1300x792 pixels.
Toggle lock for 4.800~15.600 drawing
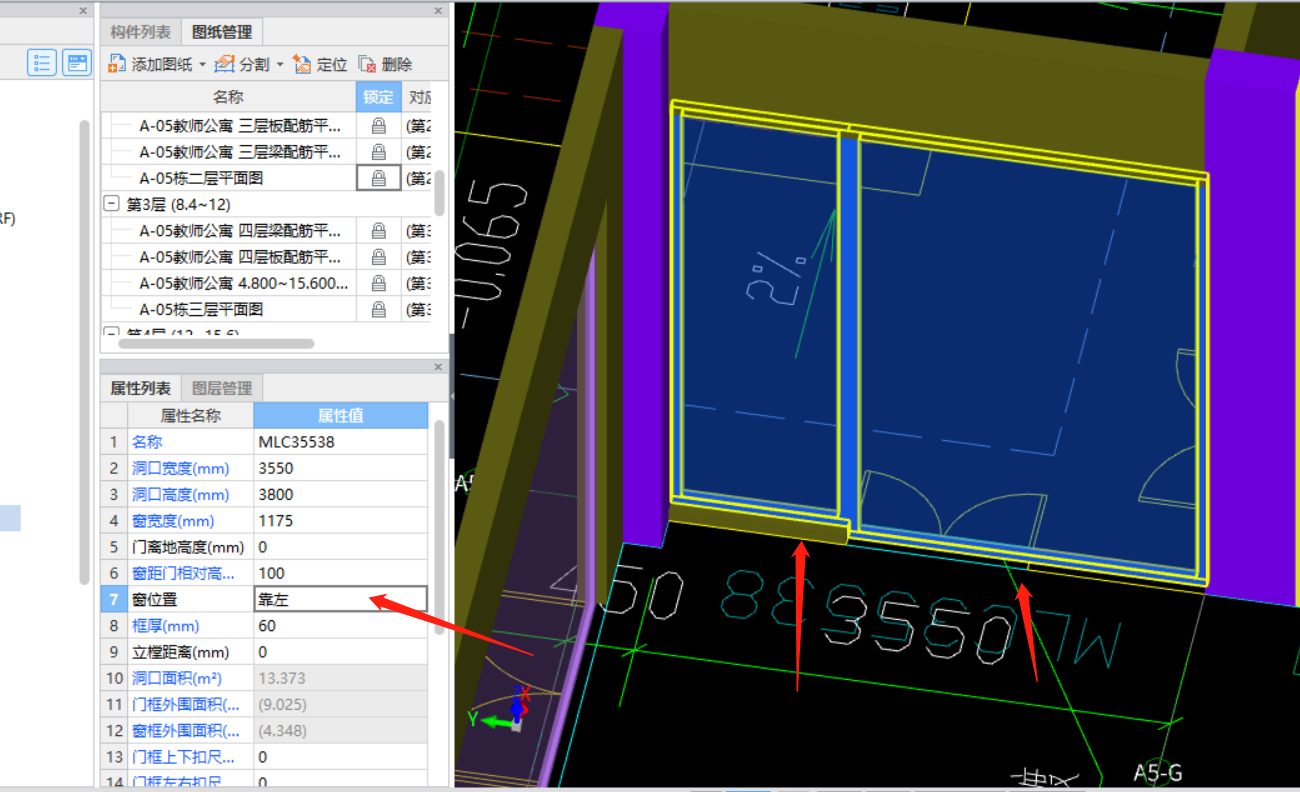pos(379,283)
